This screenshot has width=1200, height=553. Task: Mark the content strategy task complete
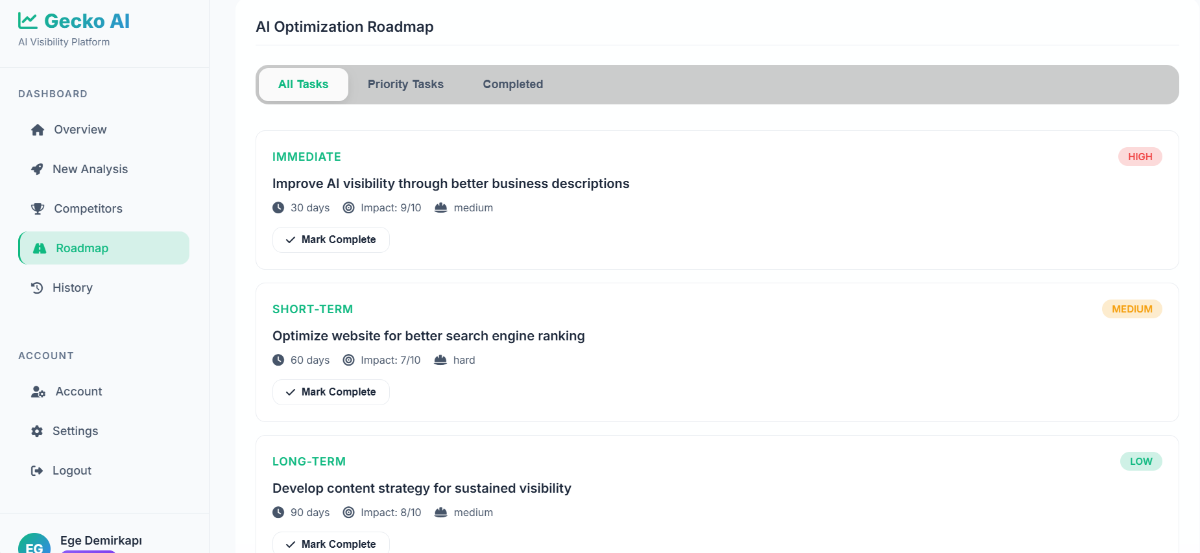pos(331,543)
